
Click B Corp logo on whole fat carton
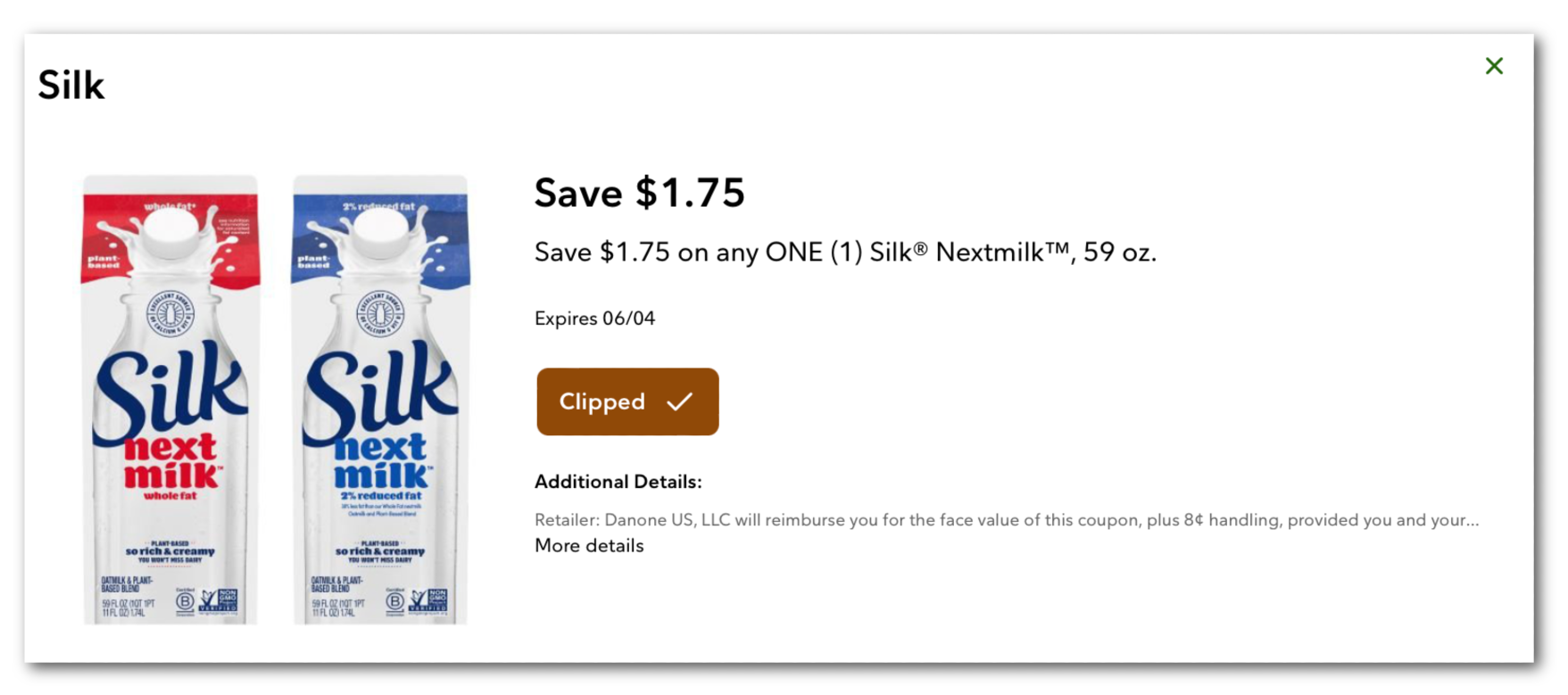coord(185,601)
